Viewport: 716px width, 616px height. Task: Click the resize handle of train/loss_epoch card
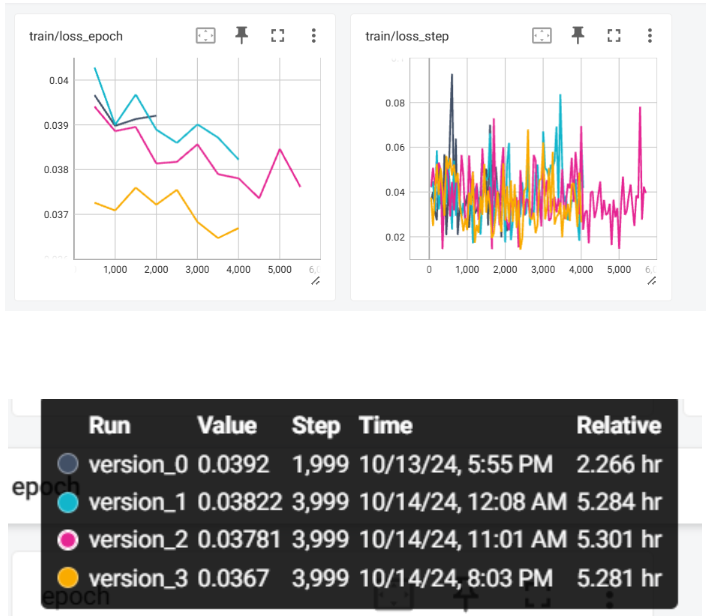tap(316, 281)
